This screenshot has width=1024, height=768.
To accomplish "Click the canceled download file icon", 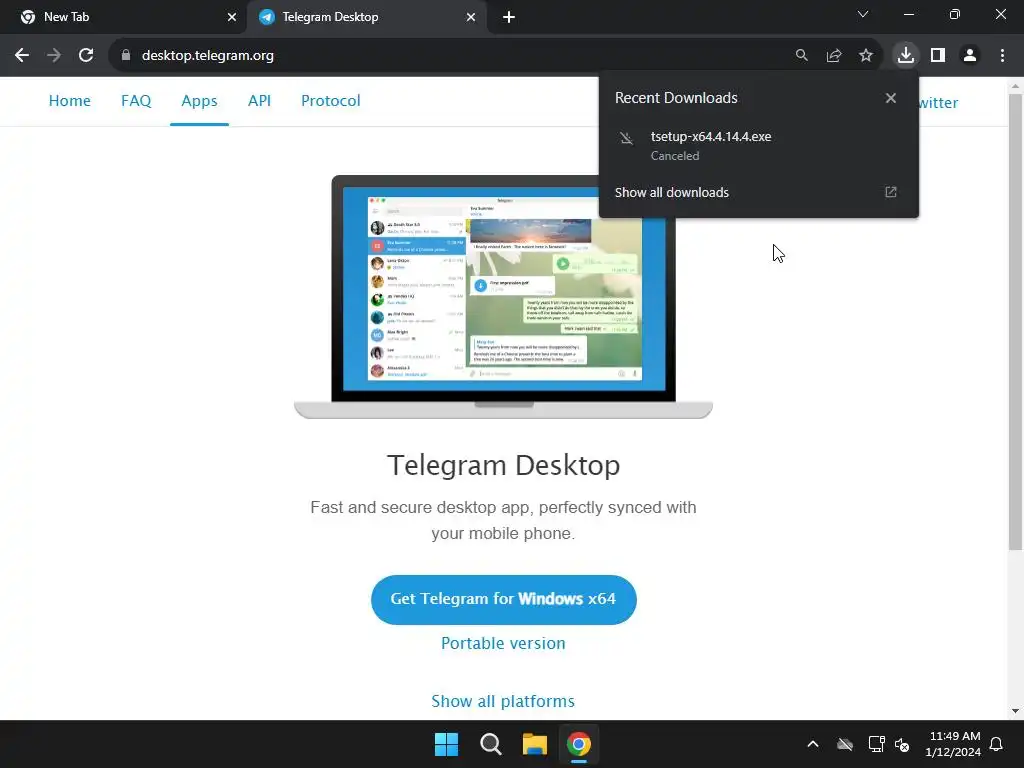I will point(626,138).
